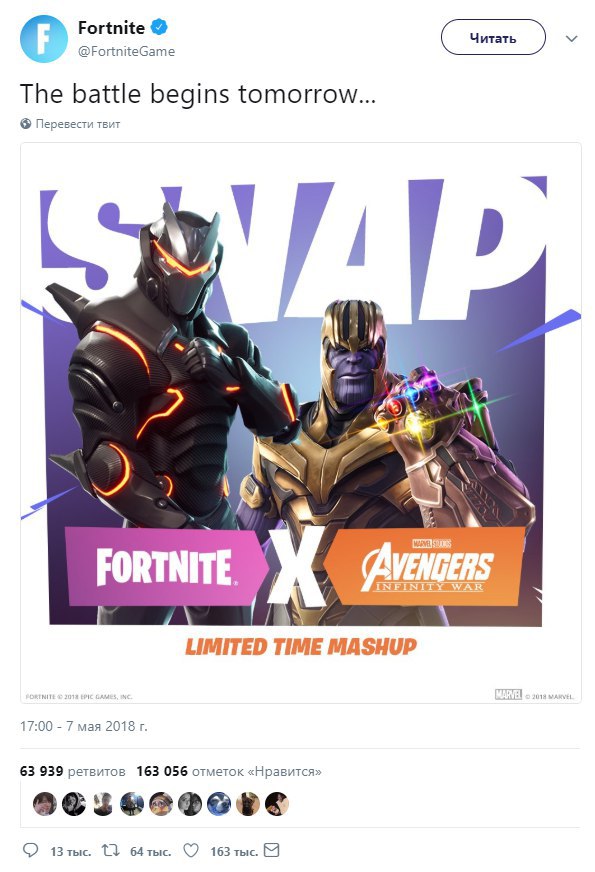Click the envelope direct message icon

[x=271, y=850]
